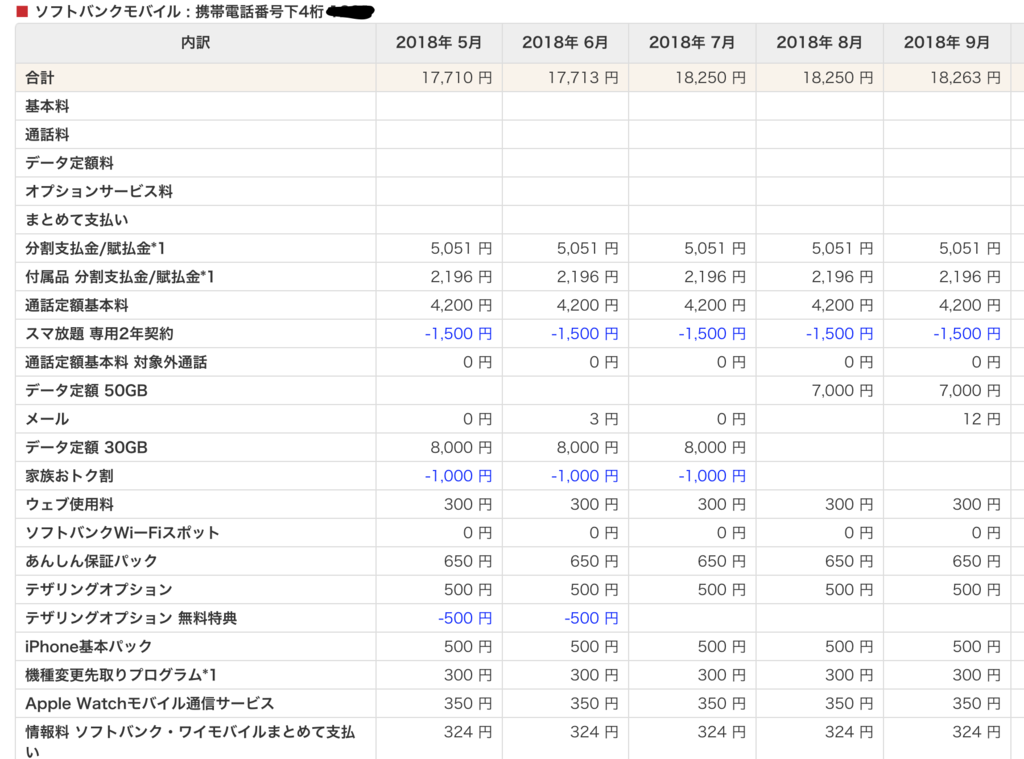Select the 2018年 9月 column header
Image resolution: width=1024 pixels, height=759 pixels.
click(x=946, y=42)
